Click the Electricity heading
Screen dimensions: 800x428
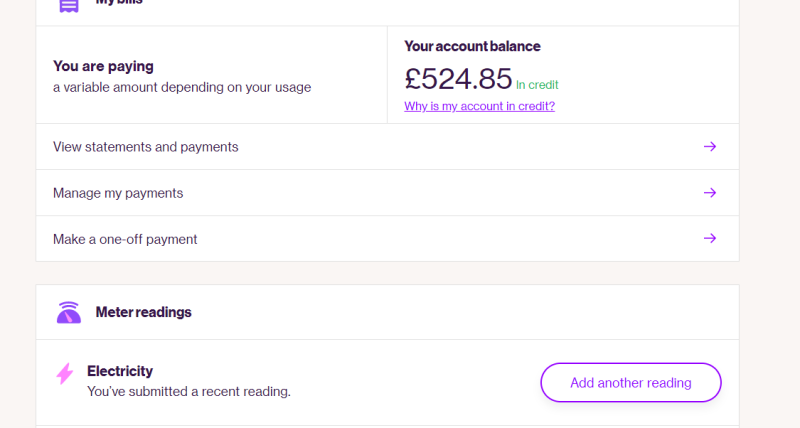[120, 371]
